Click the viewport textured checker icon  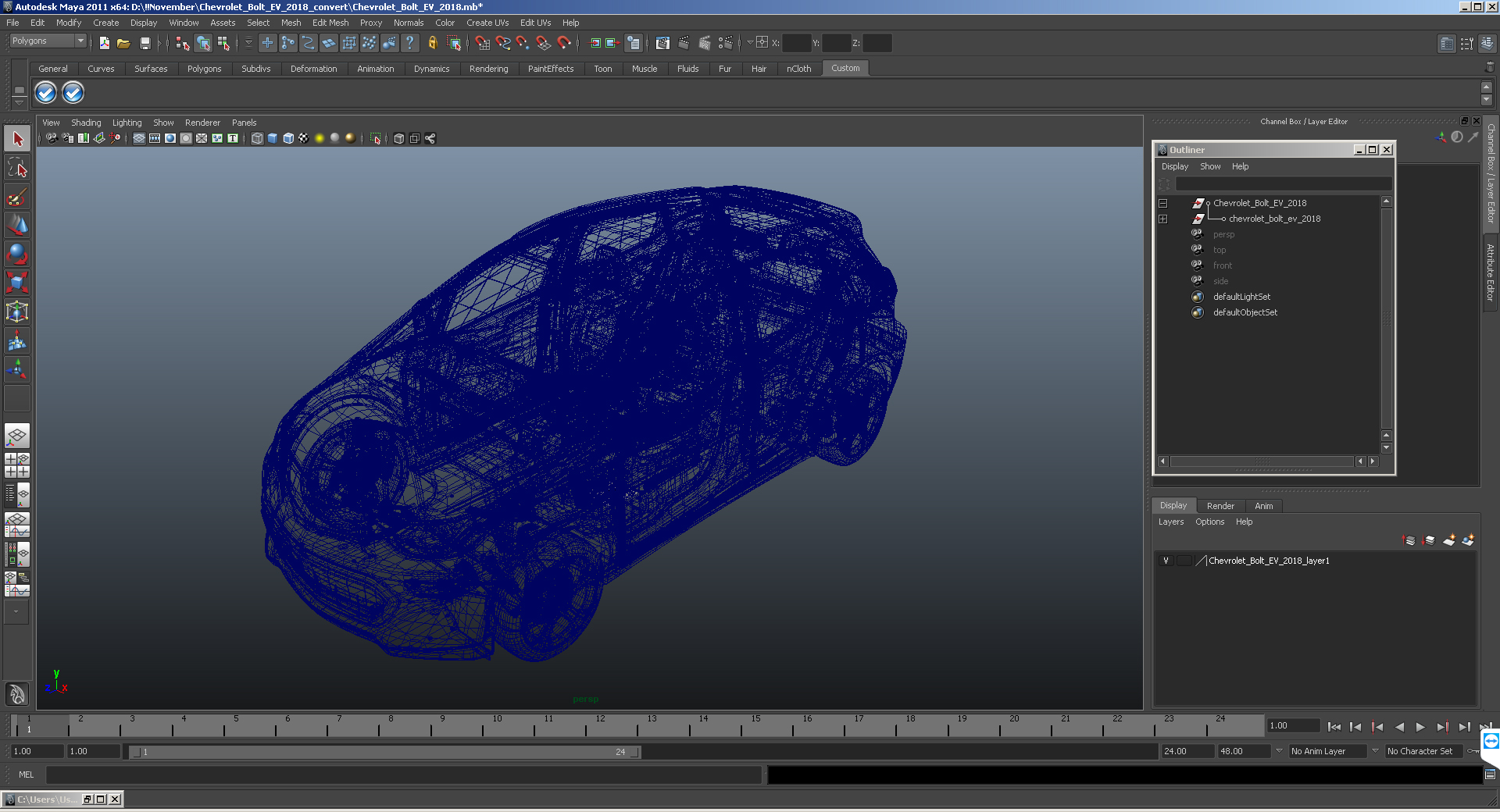(304, 138)
